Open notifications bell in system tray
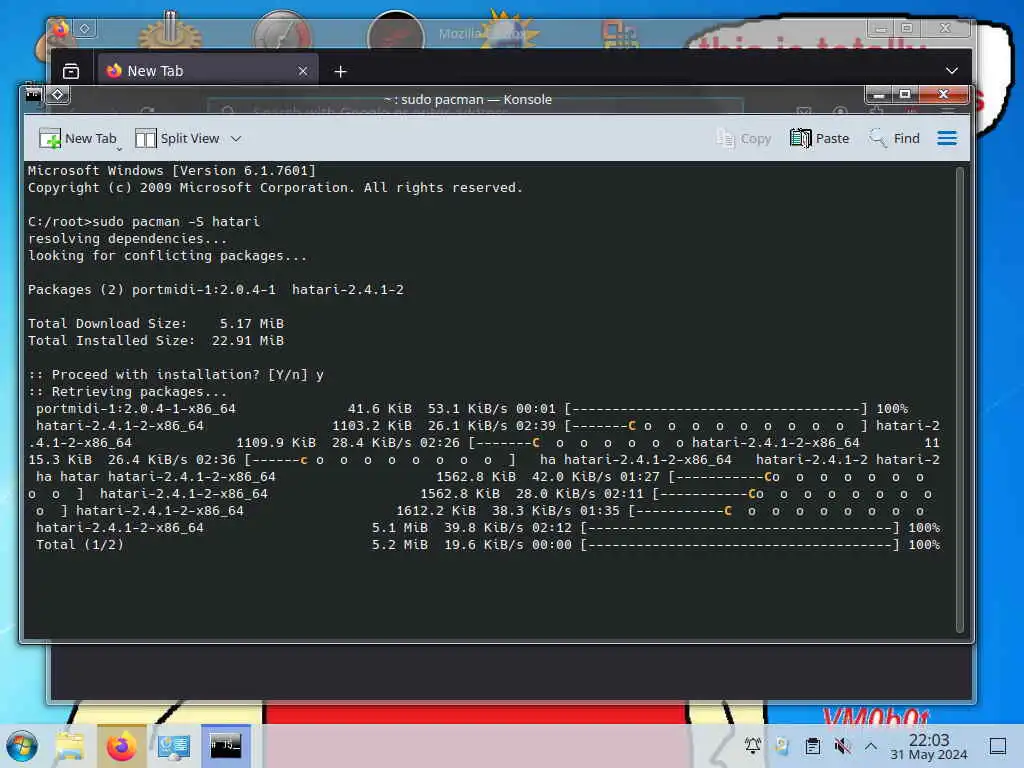 tap(753, 746)
